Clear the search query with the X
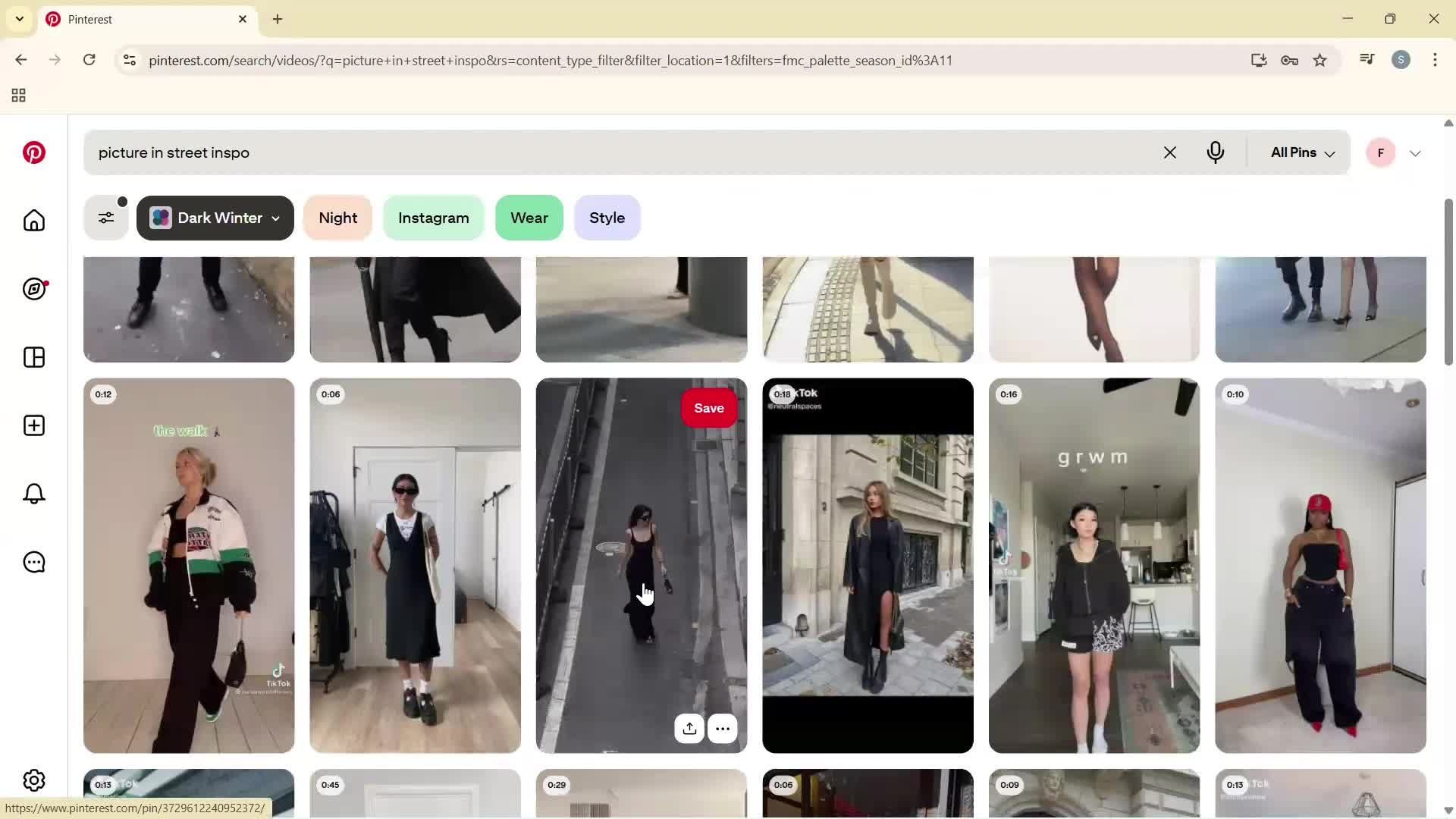 point(1169,152)
